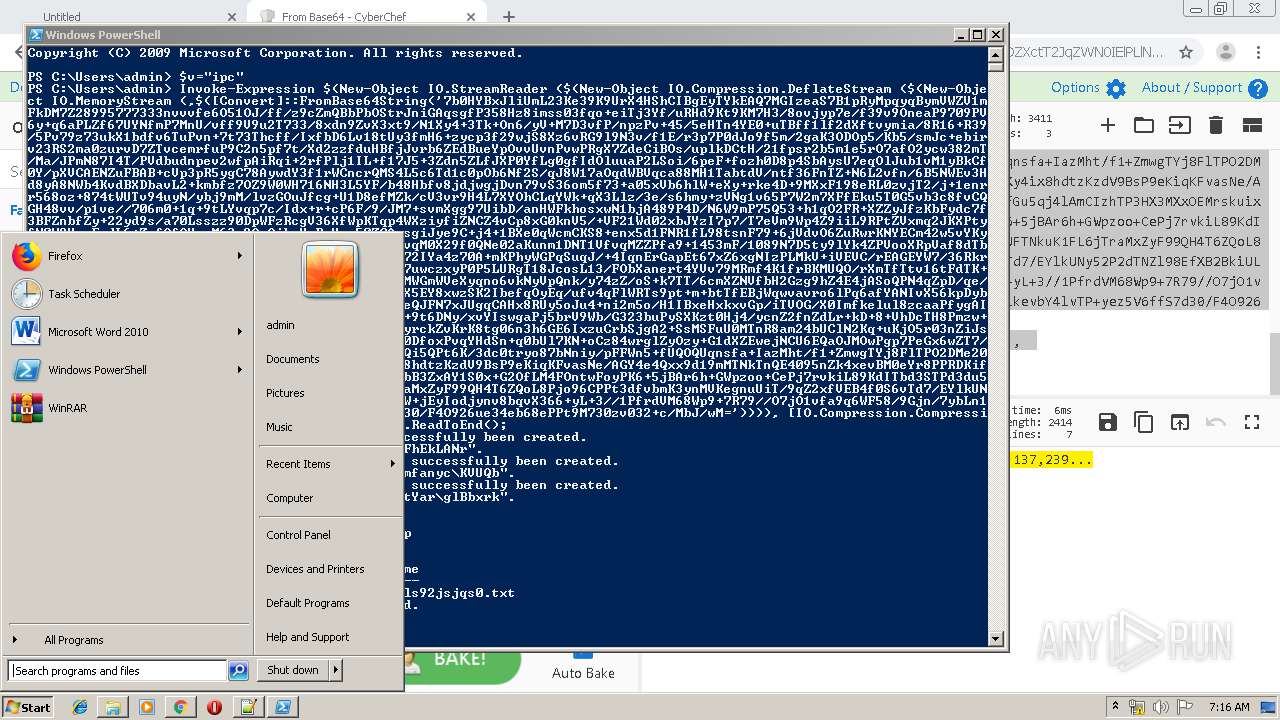Open CyberChef Options gear icon
1280x720 pixels.
pos(1116,88)
